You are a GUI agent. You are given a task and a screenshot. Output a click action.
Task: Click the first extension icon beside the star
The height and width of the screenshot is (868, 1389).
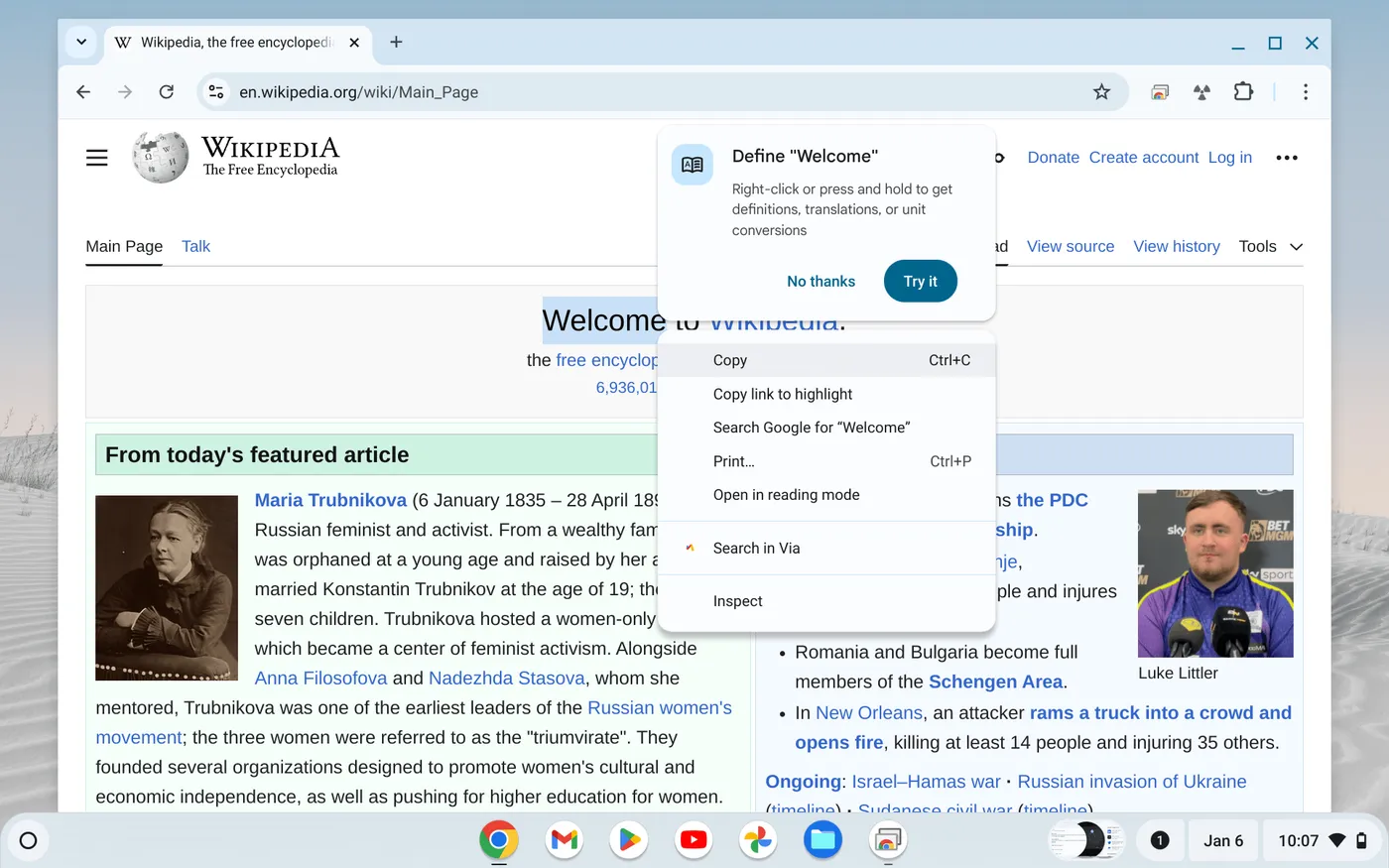point(1160,92)
